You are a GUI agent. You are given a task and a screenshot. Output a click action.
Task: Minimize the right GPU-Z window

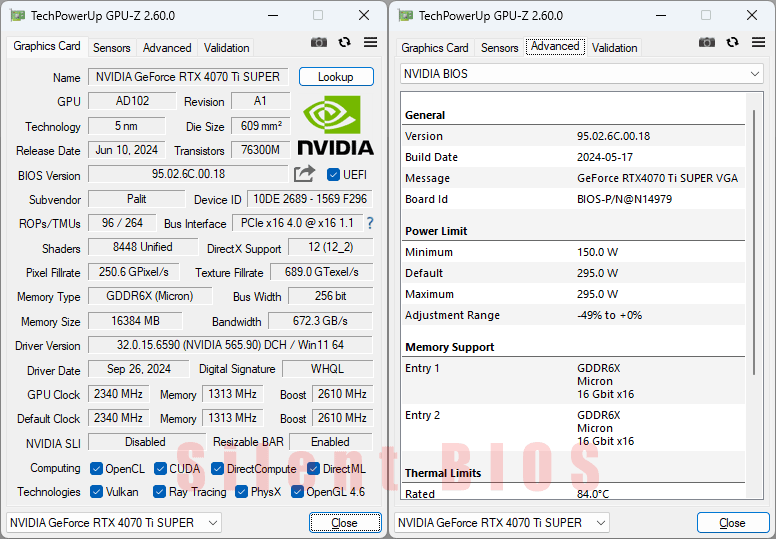[661, 16]
